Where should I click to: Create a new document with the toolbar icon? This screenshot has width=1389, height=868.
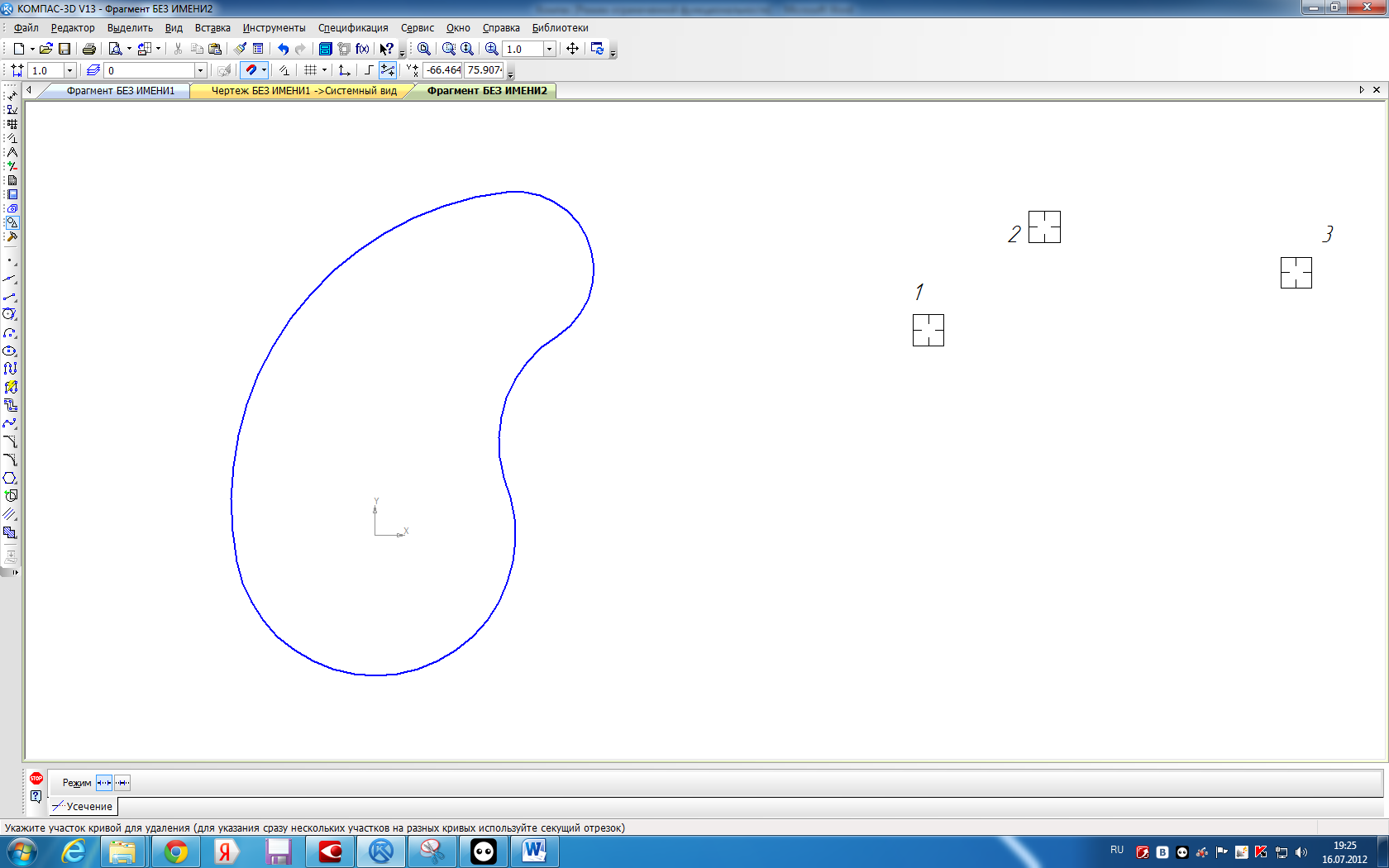18,49
